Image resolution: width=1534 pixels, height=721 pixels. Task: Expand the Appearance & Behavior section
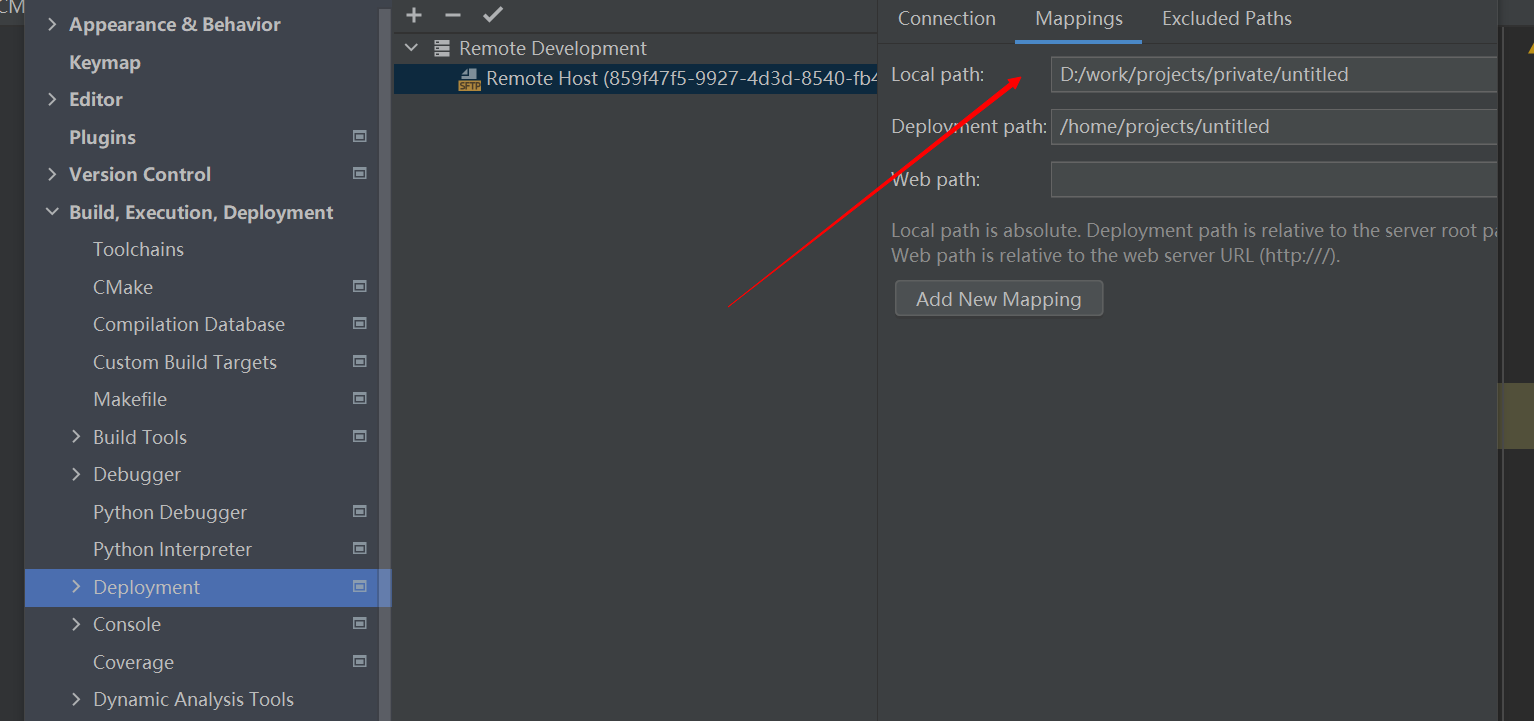pos(52,24)
